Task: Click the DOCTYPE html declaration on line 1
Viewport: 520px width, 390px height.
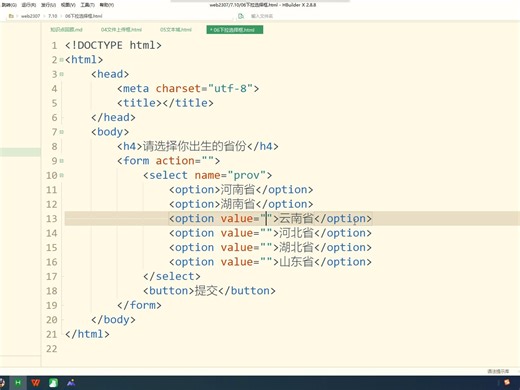Action: pos(113,45)
